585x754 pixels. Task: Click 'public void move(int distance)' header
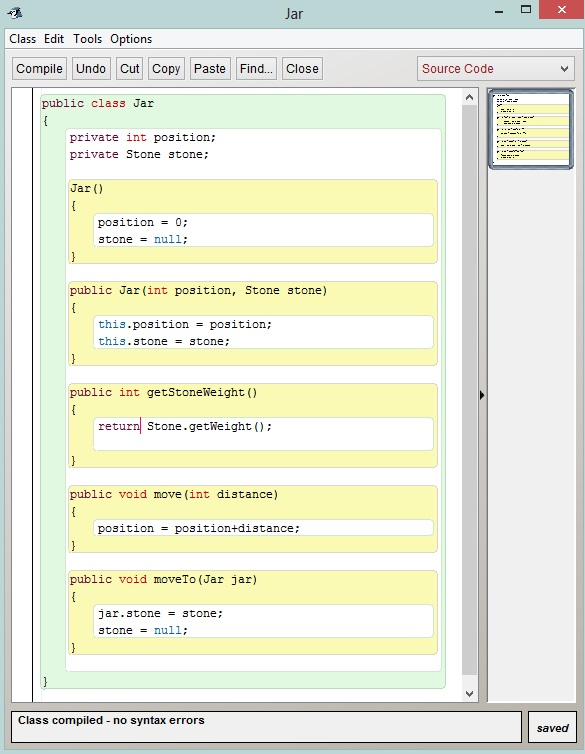174,494
